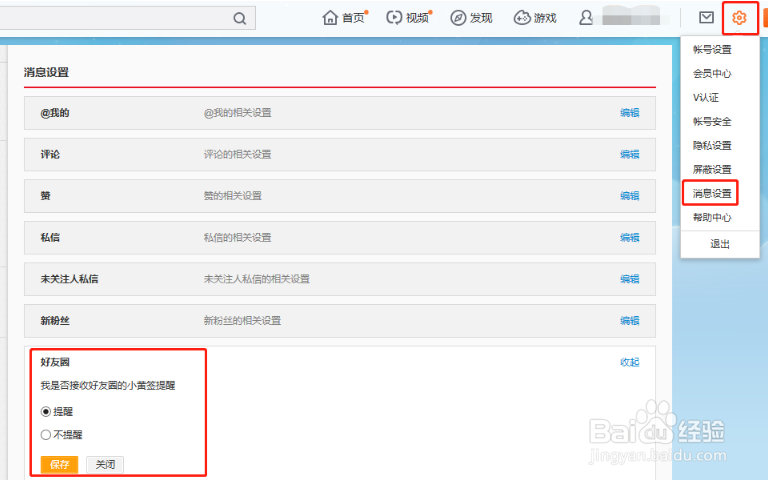Image resolution: width=768 pixels, height=482 pixels.
Task: Click the @我的相关设置 description text
Action: tap(238, 113)
